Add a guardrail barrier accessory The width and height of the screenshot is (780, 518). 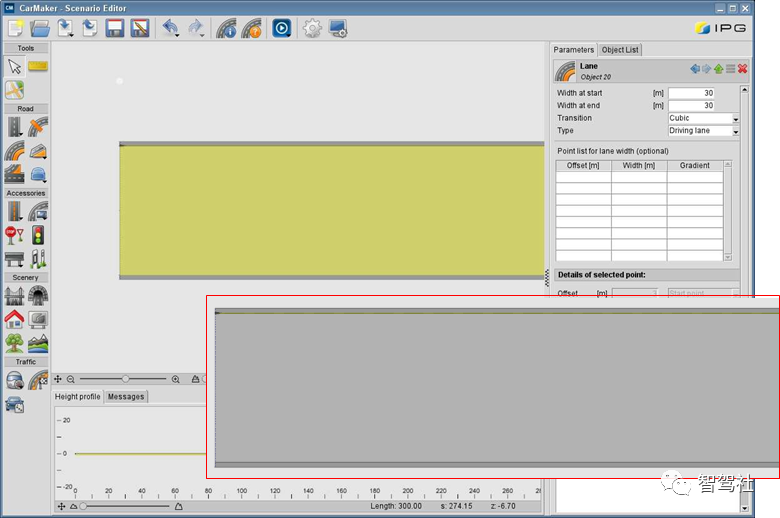tap(14, 259)
